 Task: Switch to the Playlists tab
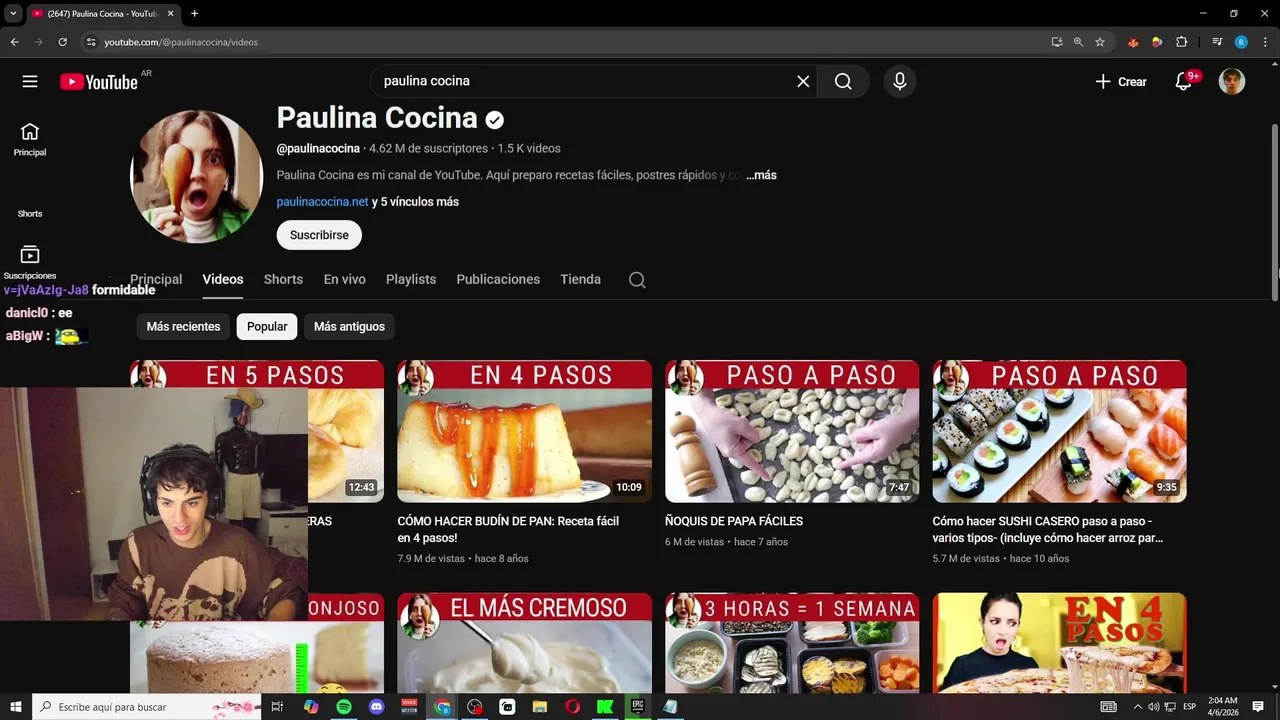pyautogui.click(x=411, y=279)
